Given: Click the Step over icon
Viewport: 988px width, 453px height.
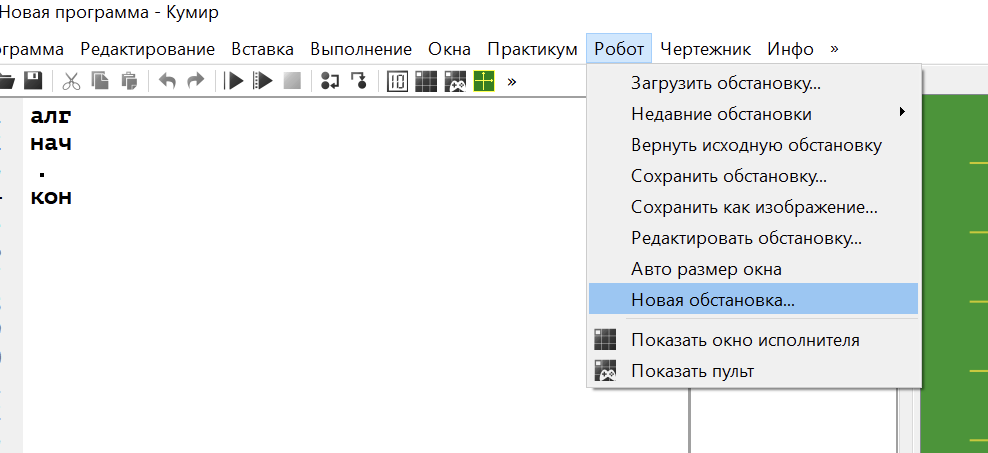Looking at the screenshot, I should click(330, 81).
